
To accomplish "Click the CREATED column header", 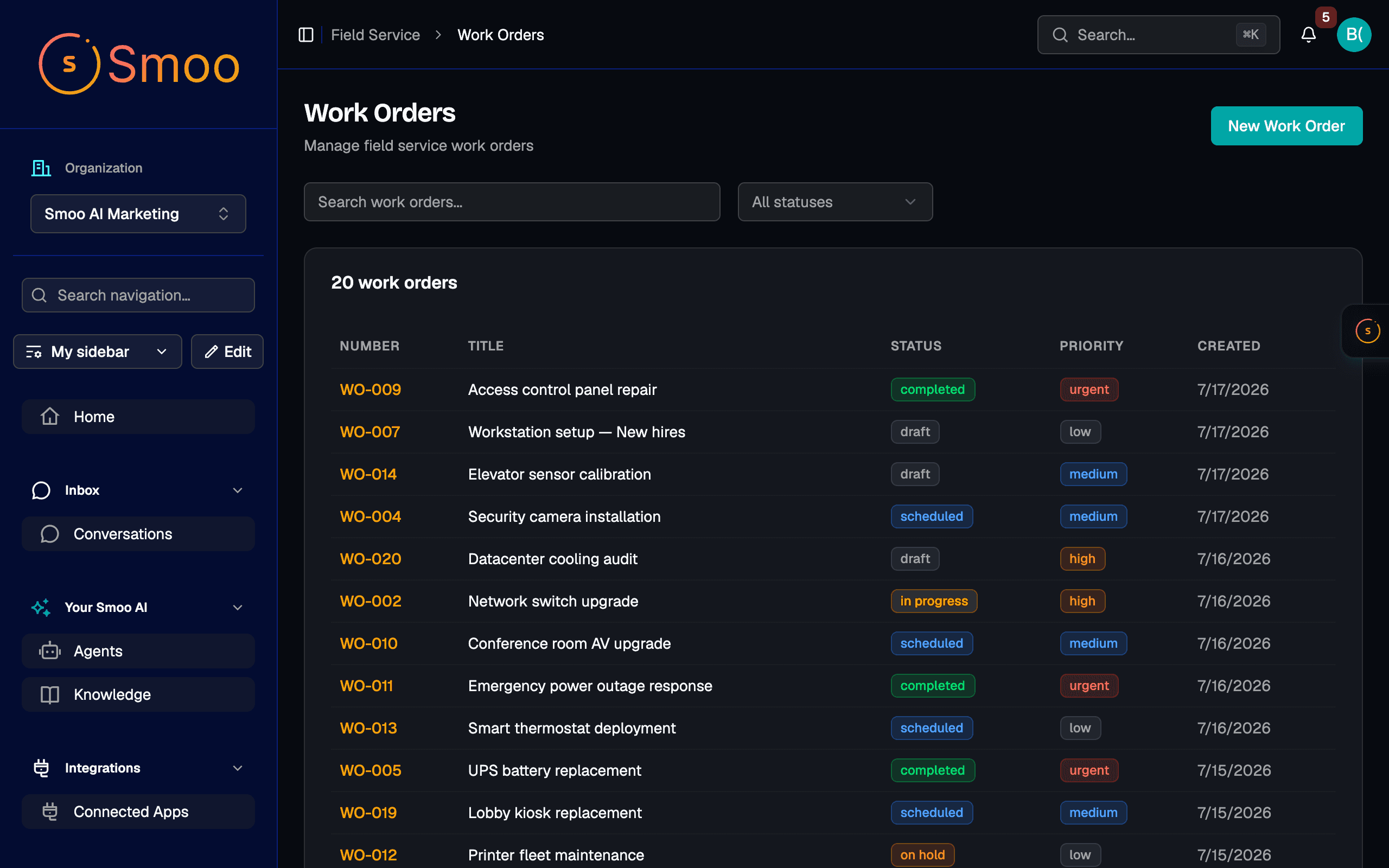I will coord(1228,346).
